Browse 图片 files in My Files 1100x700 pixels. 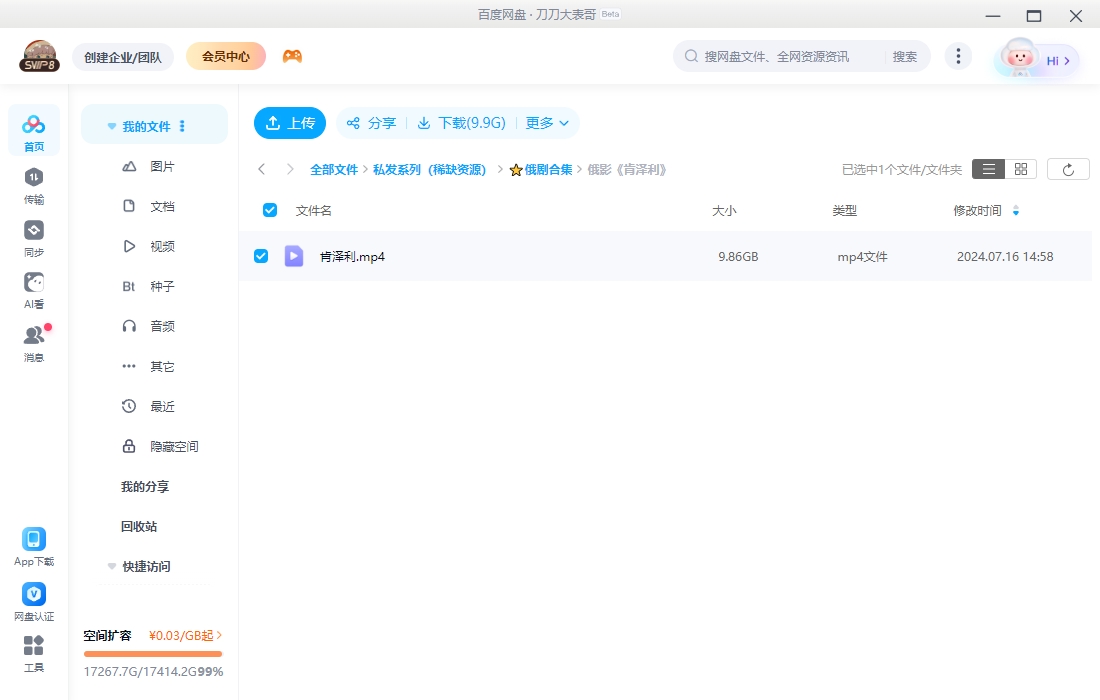(163, 166)
